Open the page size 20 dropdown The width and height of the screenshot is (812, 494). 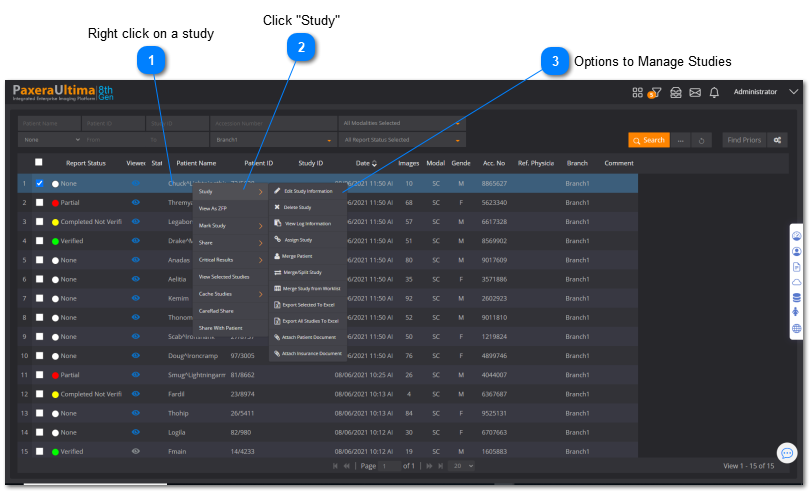461,466
